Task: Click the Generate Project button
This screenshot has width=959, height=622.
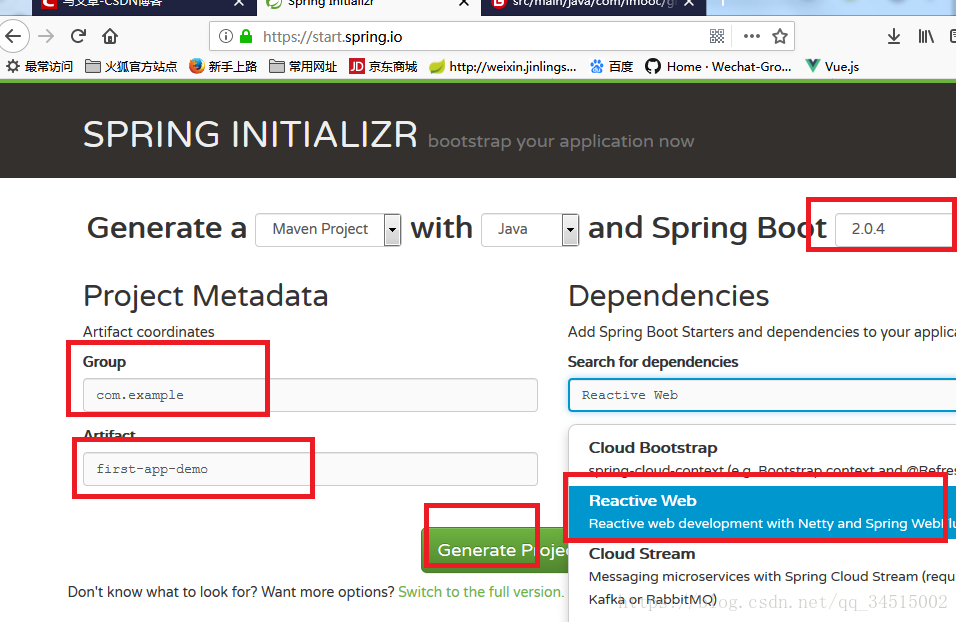Action: click(495, 550)
